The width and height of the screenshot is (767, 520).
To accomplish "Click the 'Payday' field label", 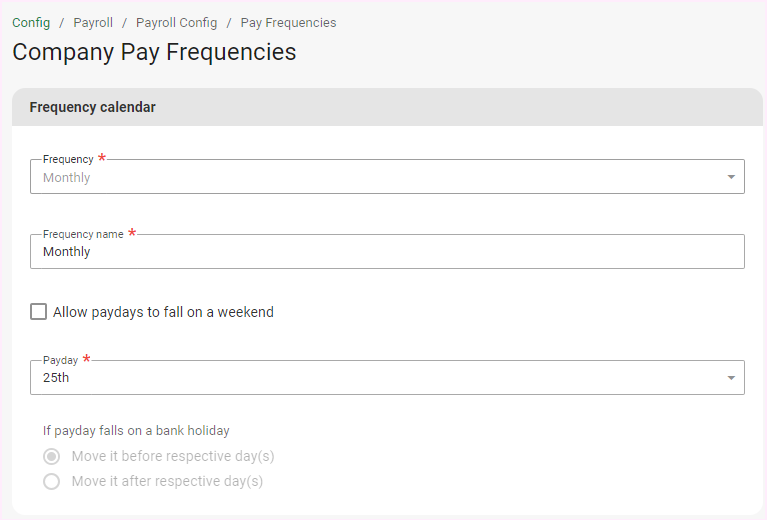I will [x=60, y=360].
